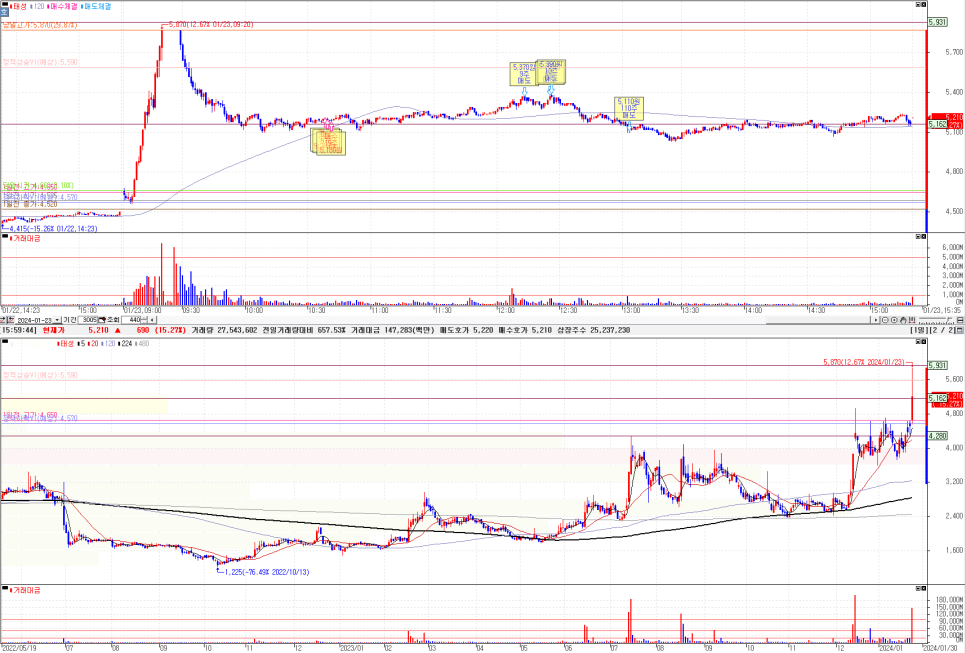
Task: Click the blue 호 button in the upper chart
Action: pos(4,11)
